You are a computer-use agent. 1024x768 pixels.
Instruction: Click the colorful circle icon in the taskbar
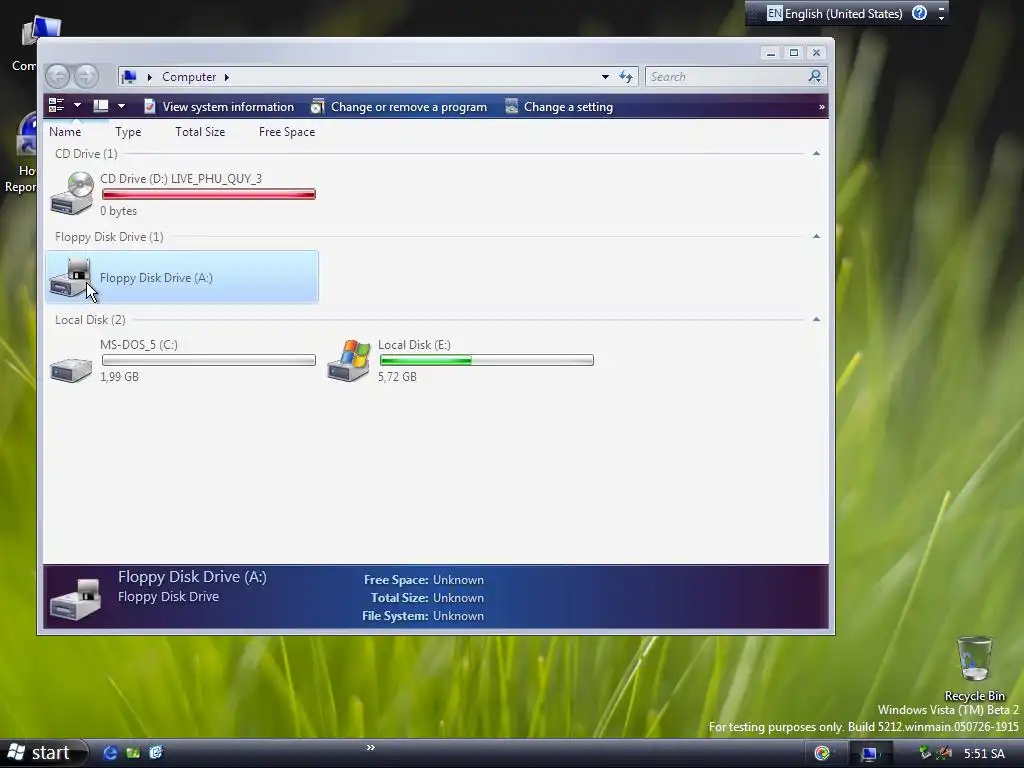pyautogui.click(x=822, y=754)
